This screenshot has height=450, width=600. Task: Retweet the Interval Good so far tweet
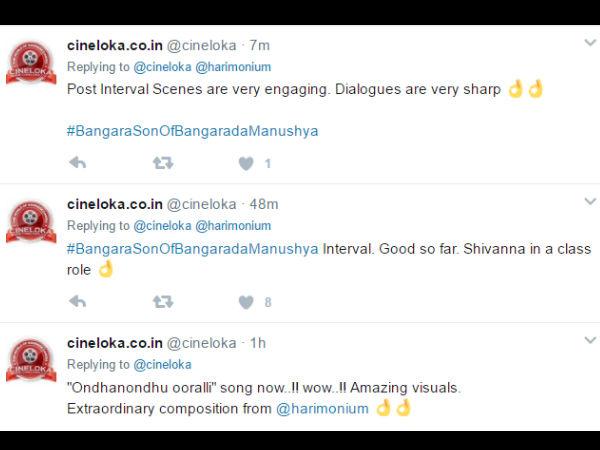163,302
